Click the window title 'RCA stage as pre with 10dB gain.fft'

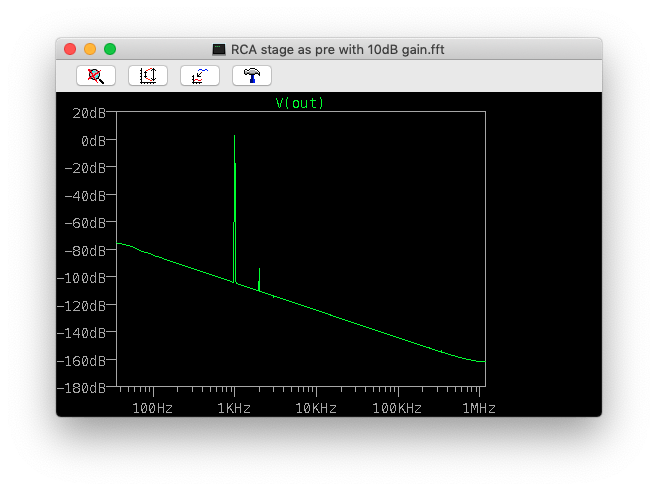pyautogui.click(x=337, y=50)
